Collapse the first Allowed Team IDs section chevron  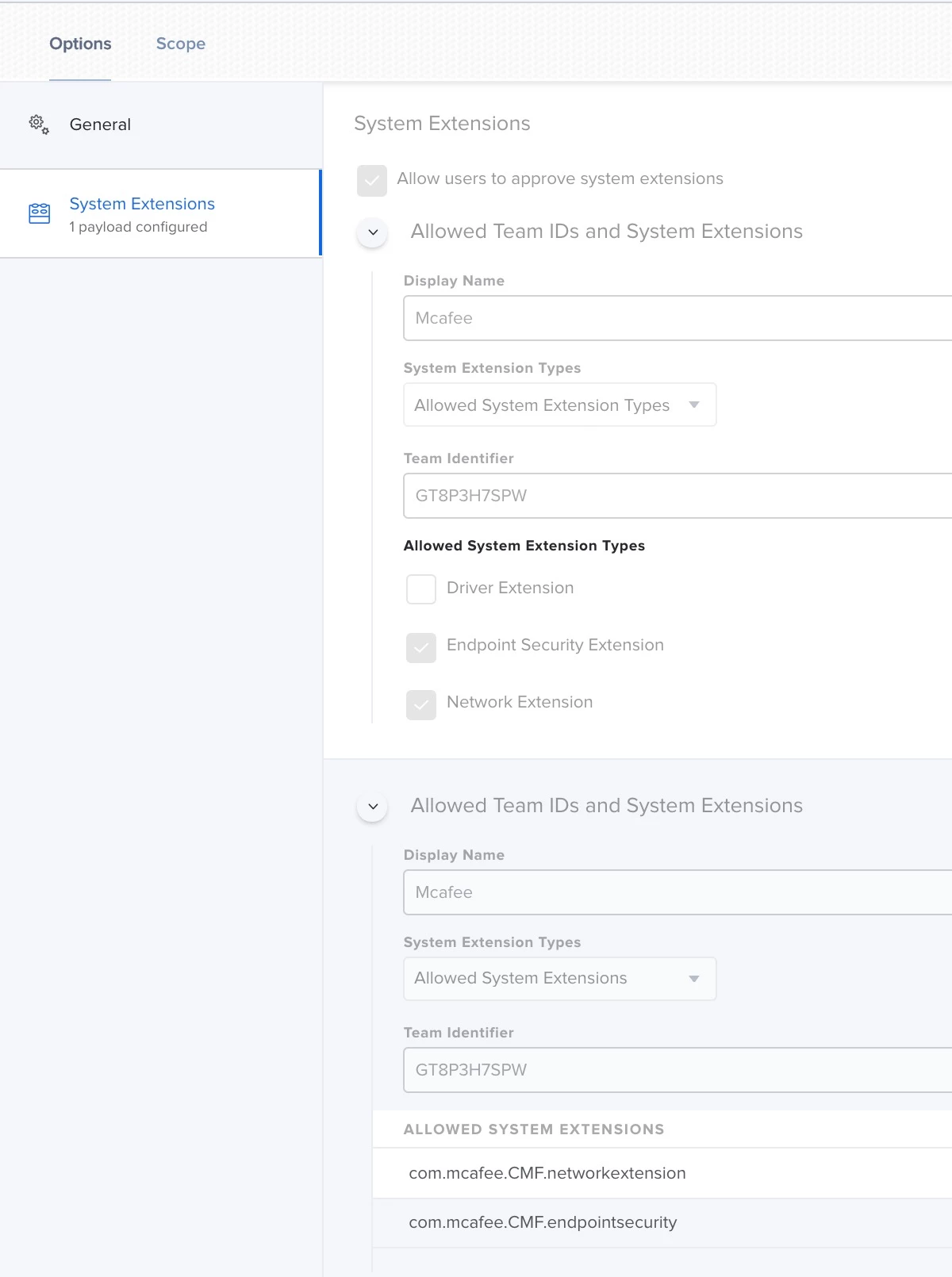(373, 232)
